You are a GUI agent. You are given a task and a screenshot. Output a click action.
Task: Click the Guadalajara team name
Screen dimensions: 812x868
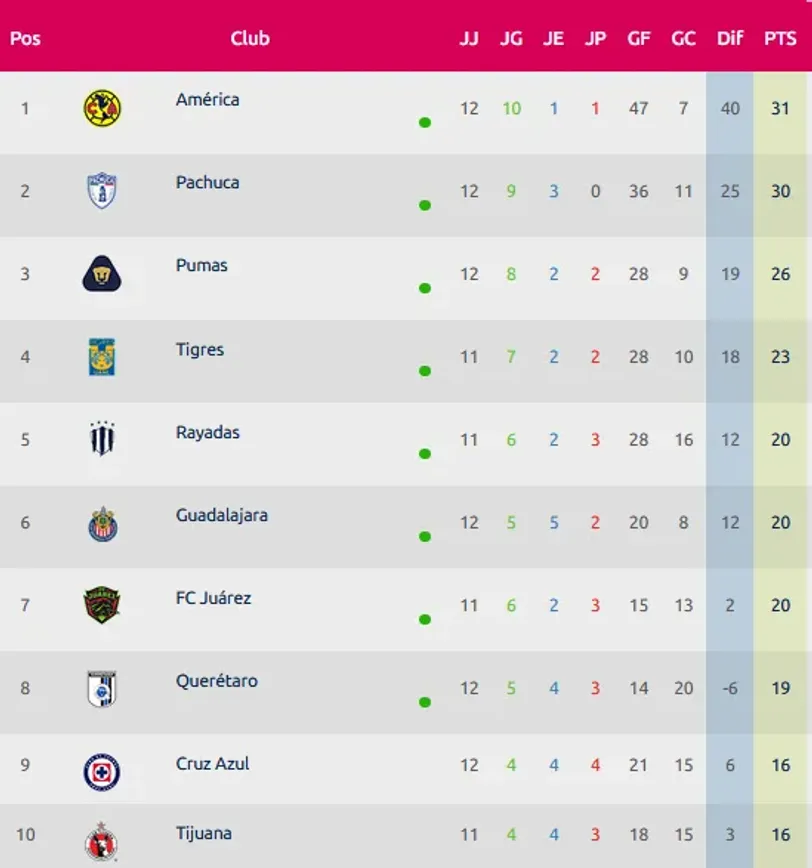(x=221, y=515)
